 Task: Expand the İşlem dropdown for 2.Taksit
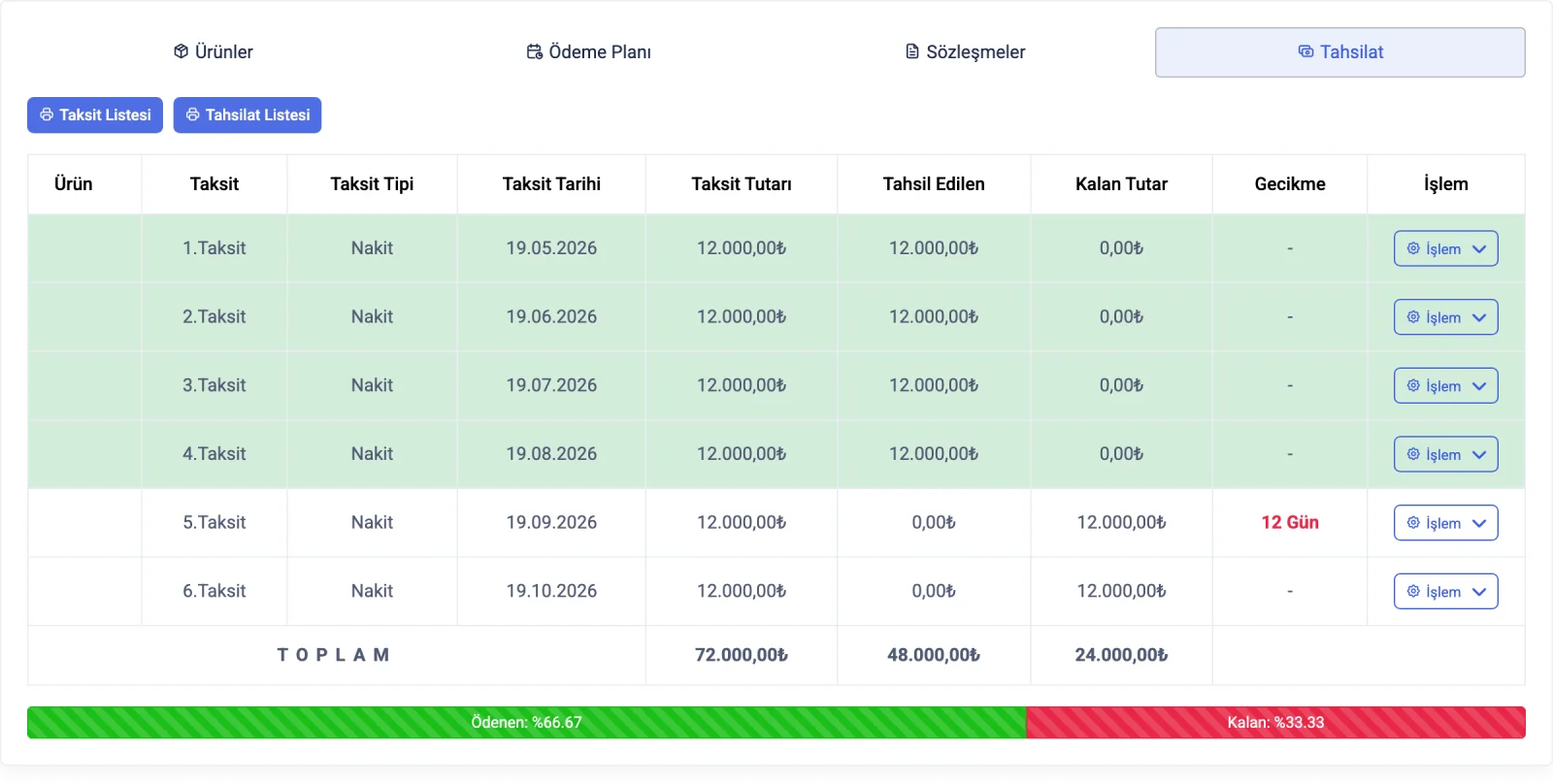pyautogui.click(x=1445, y=317)
